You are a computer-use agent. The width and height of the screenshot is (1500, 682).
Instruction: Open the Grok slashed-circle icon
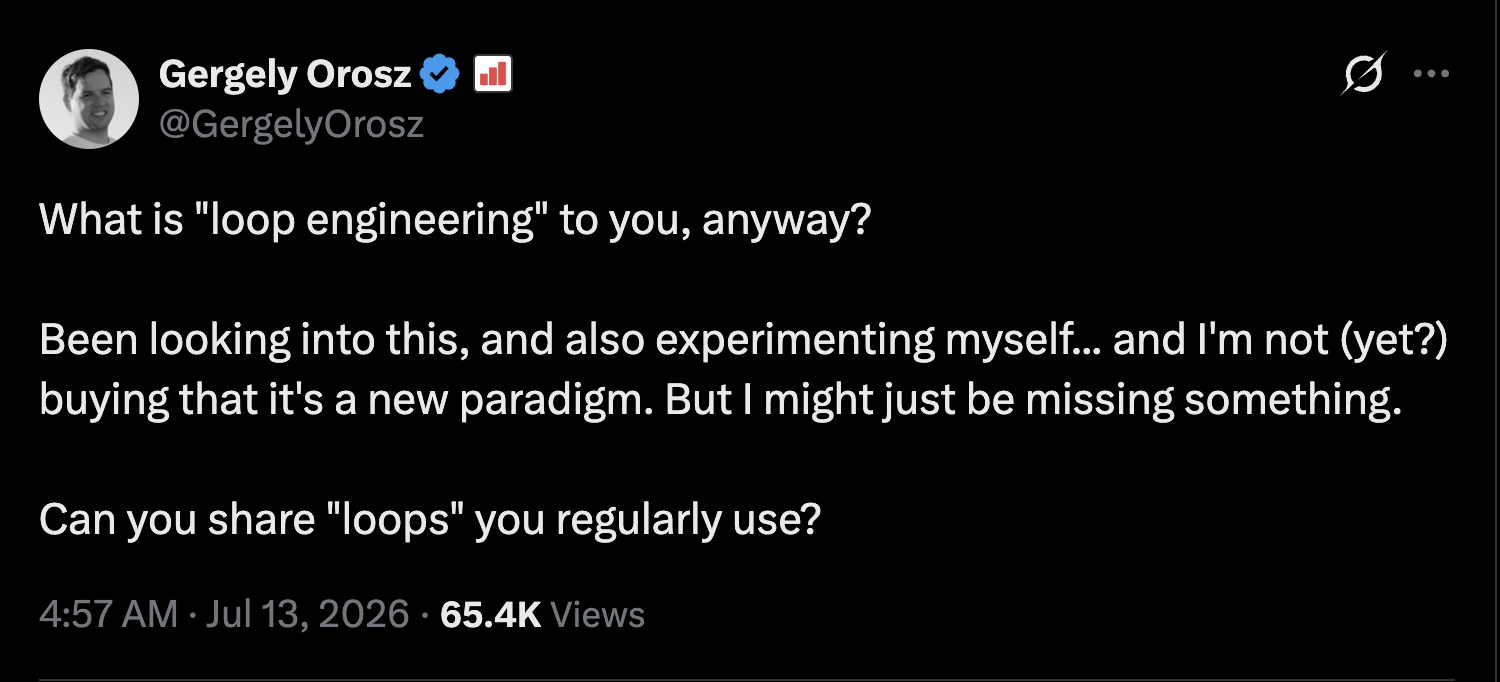tap(1364, 74)
